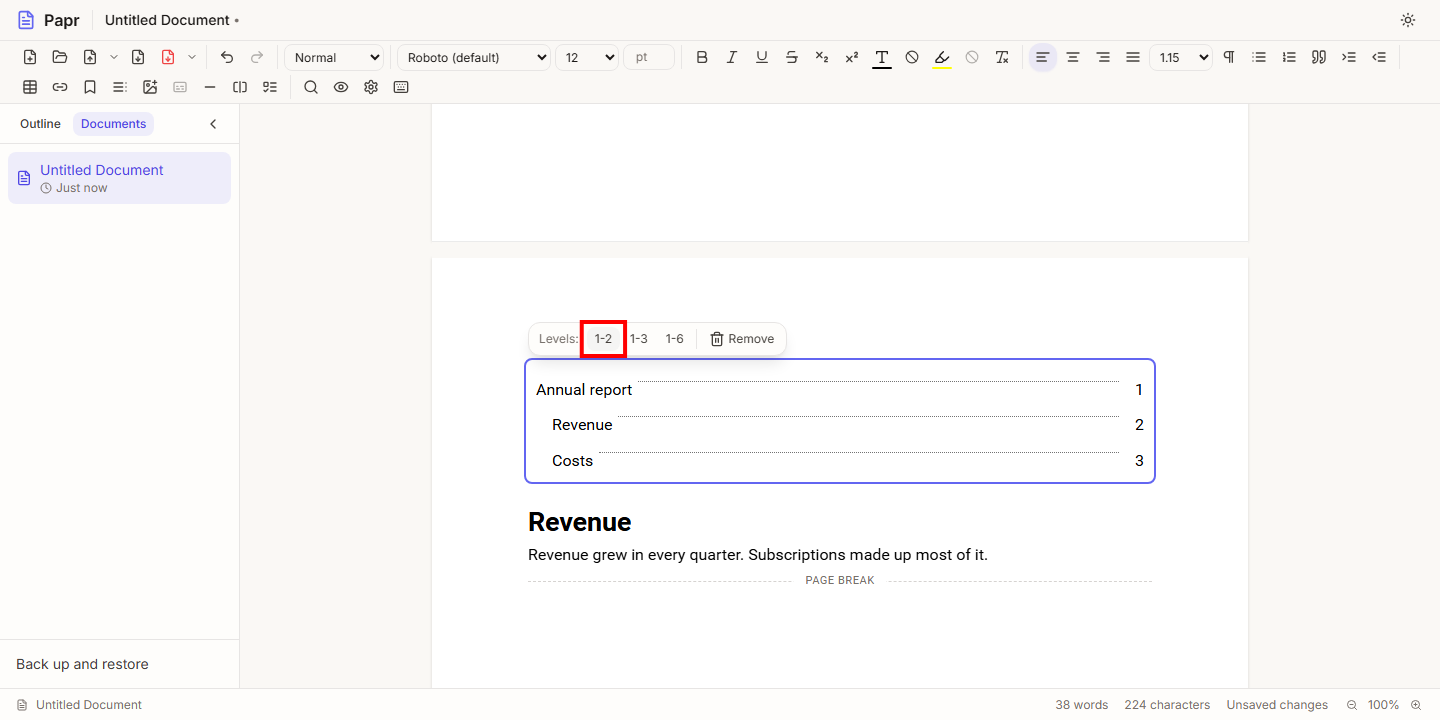This screenshot has height=720, width=1440.
Task: Insert a horizontal rule line
Action: (210, 87)
